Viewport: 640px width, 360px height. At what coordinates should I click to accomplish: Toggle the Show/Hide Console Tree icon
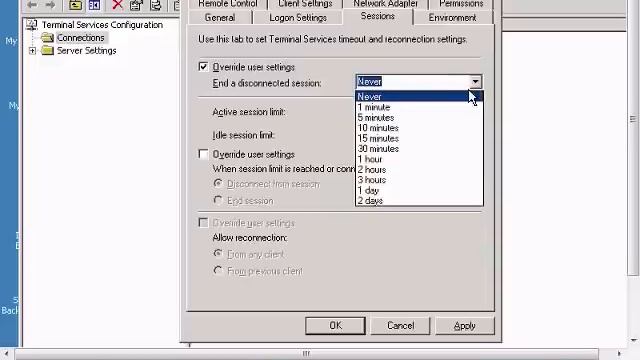(x=94, y=5)
